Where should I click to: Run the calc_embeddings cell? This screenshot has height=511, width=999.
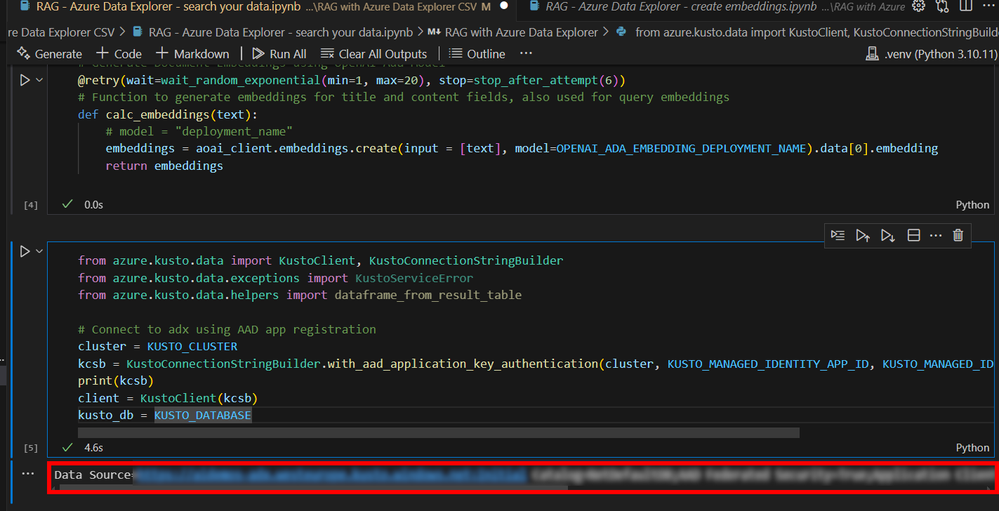coord(25,81)
